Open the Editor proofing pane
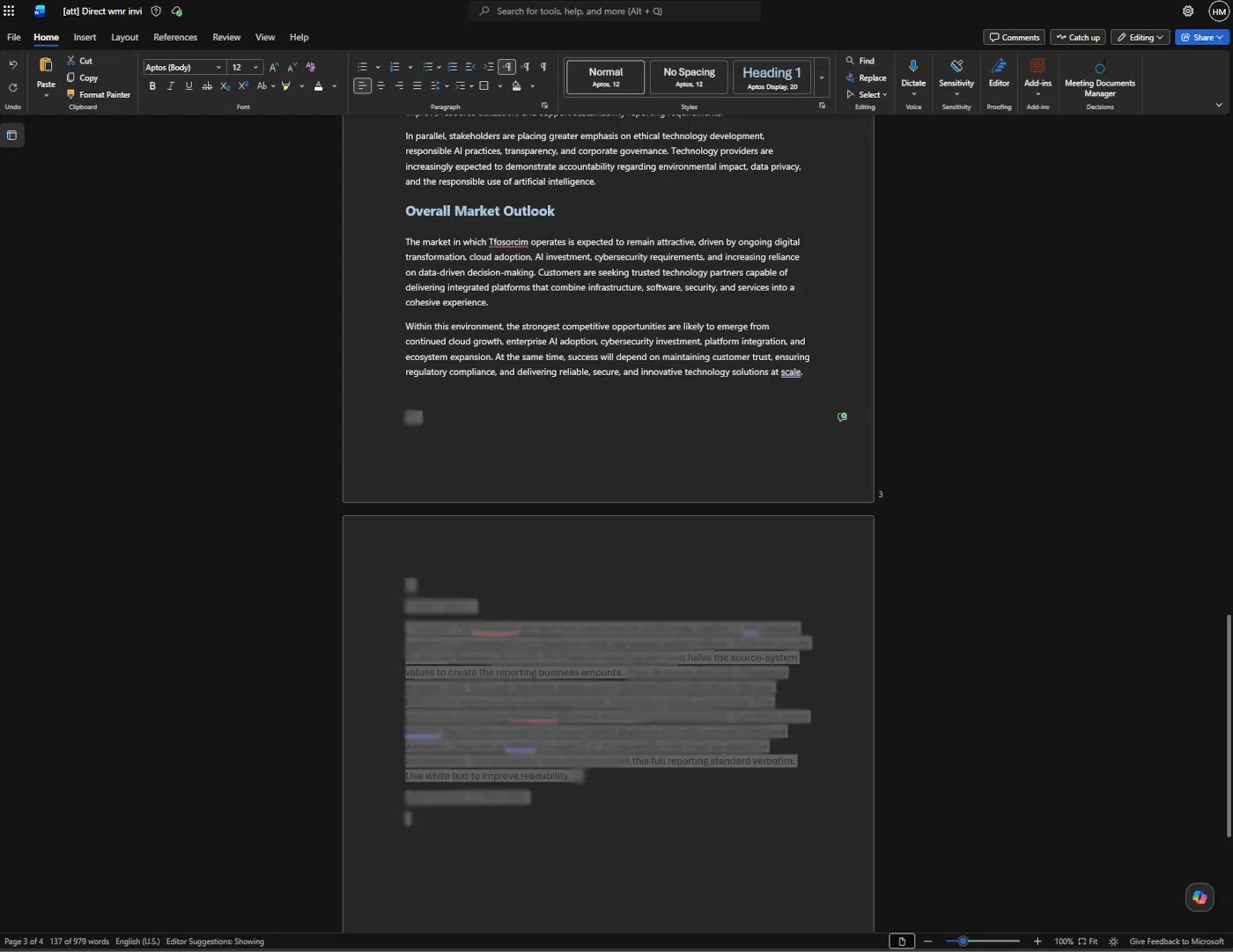The height and width of the screenshot is (952, 1233). (999, 73)
